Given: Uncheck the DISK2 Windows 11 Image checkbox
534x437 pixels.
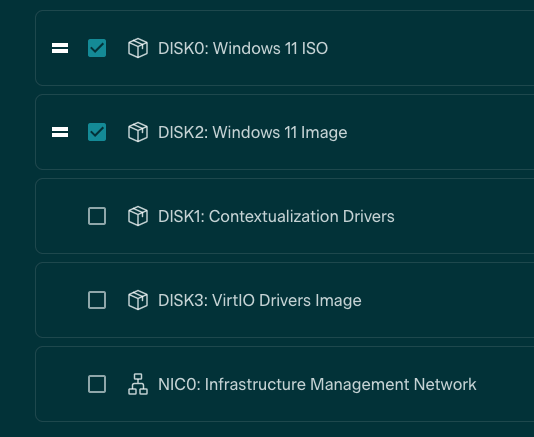Looking at the screenshot, I should (x=97, y=132).
